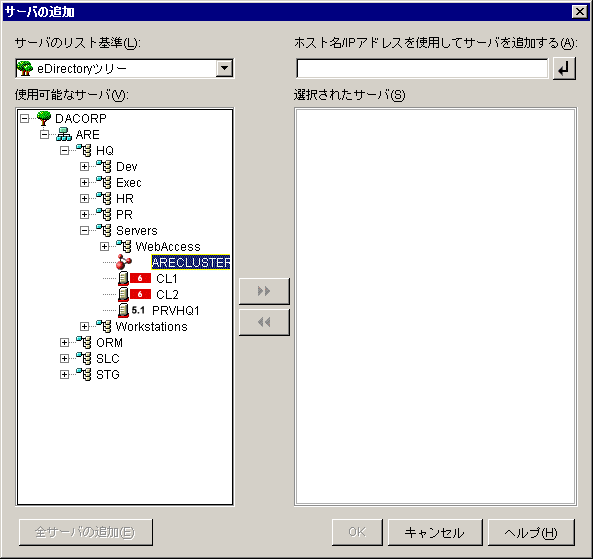The image size is (593, 559).
Task: Close the サーバの追加 dialog
Action: click(579, 12)
